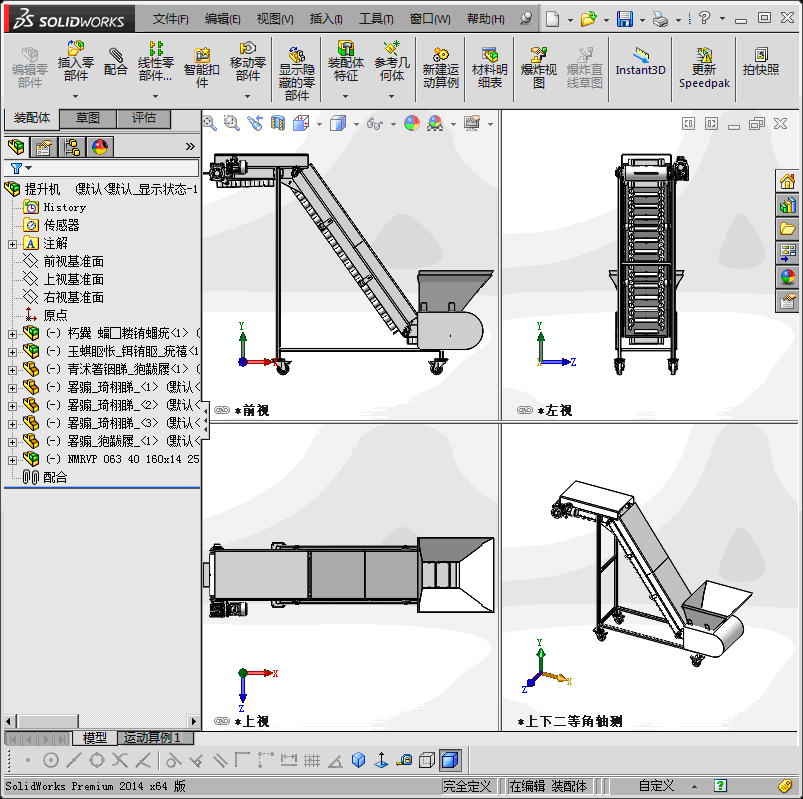The width and height of the screenshot is (803, 799).
Task: Open File Explorer folder icon in task pane
Action: click(788, 229)
